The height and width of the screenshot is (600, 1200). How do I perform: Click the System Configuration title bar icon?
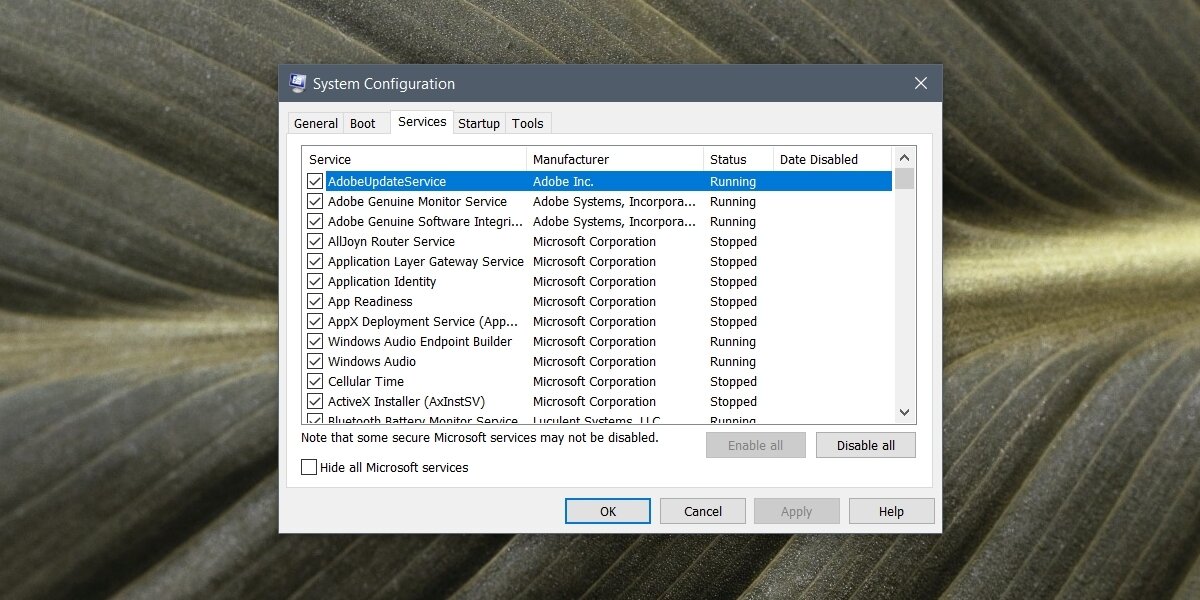click(x=298, y=83)
